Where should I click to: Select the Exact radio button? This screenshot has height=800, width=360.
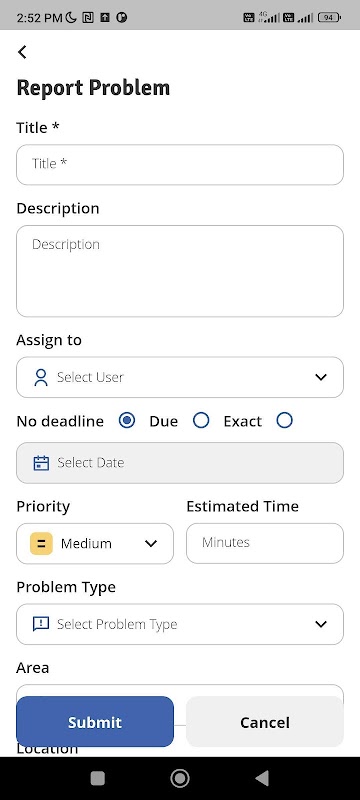click(x=285, y=420)
